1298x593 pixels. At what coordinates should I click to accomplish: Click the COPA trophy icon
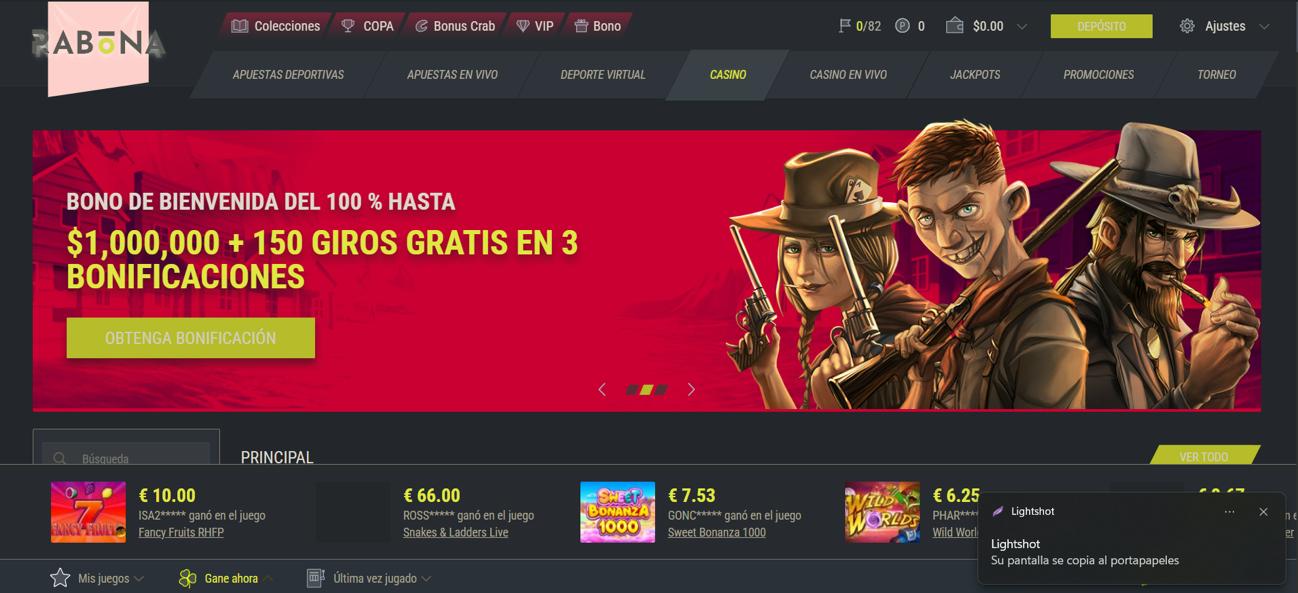[x=348, y=26]
